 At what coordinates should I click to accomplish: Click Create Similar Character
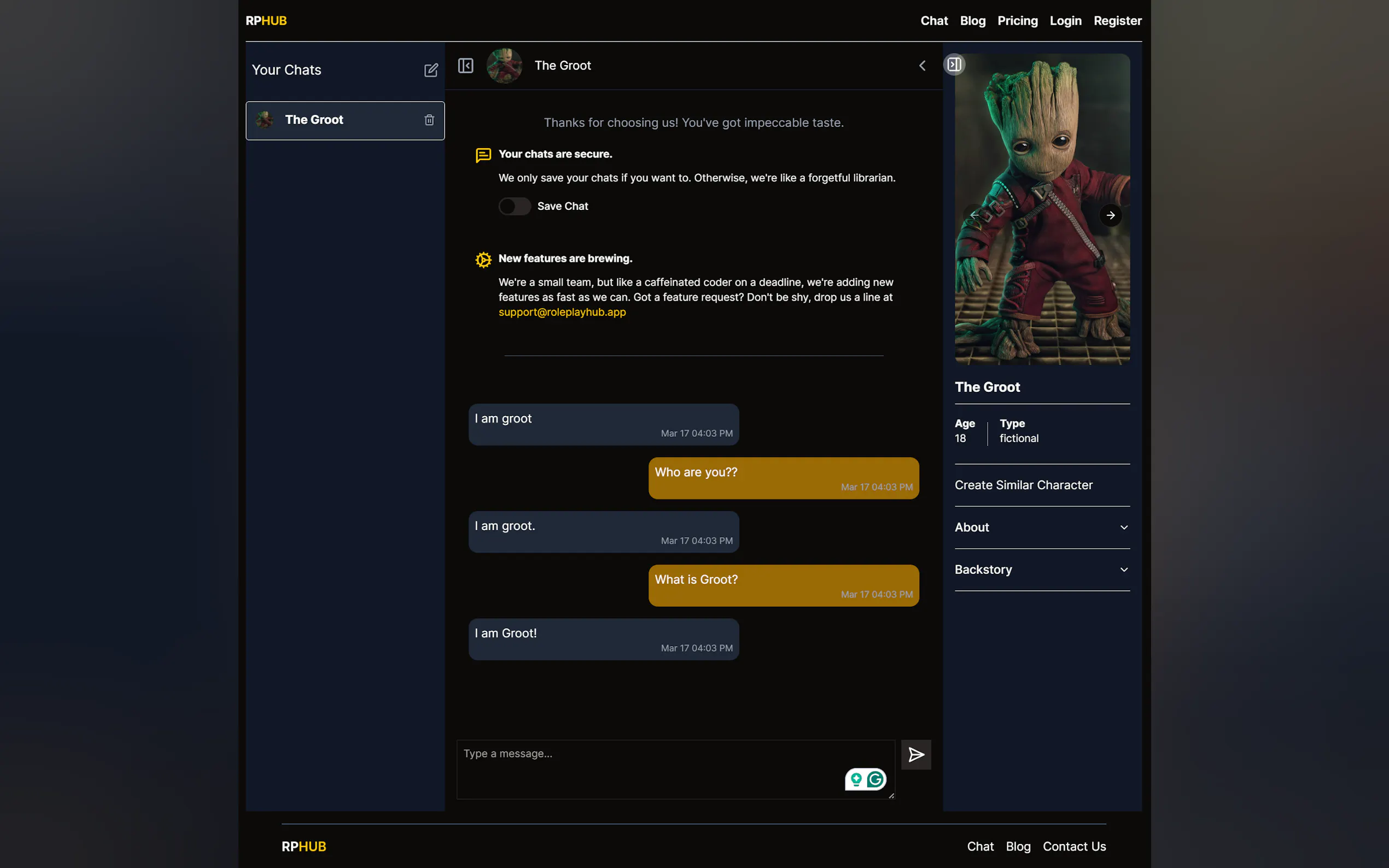[1023, 485]
